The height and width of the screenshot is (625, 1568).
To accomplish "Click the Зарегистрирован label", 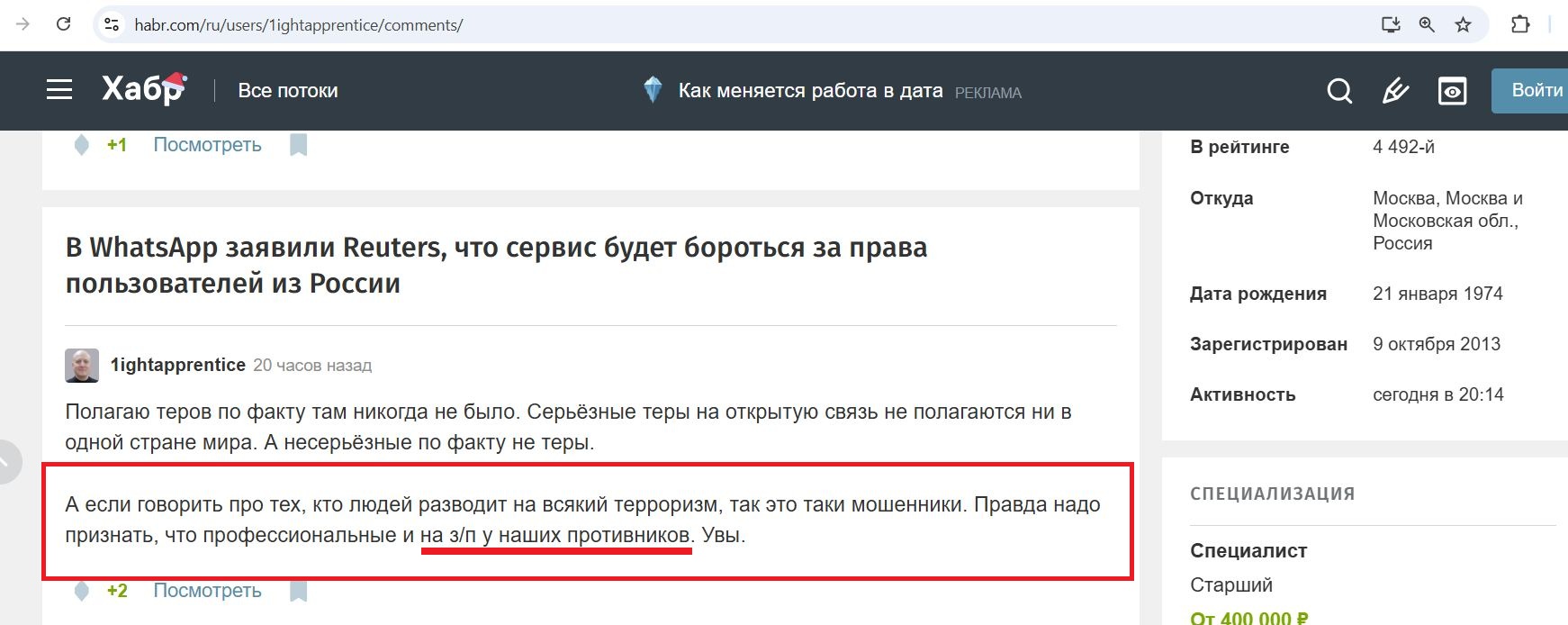I will coord(1268,344).
